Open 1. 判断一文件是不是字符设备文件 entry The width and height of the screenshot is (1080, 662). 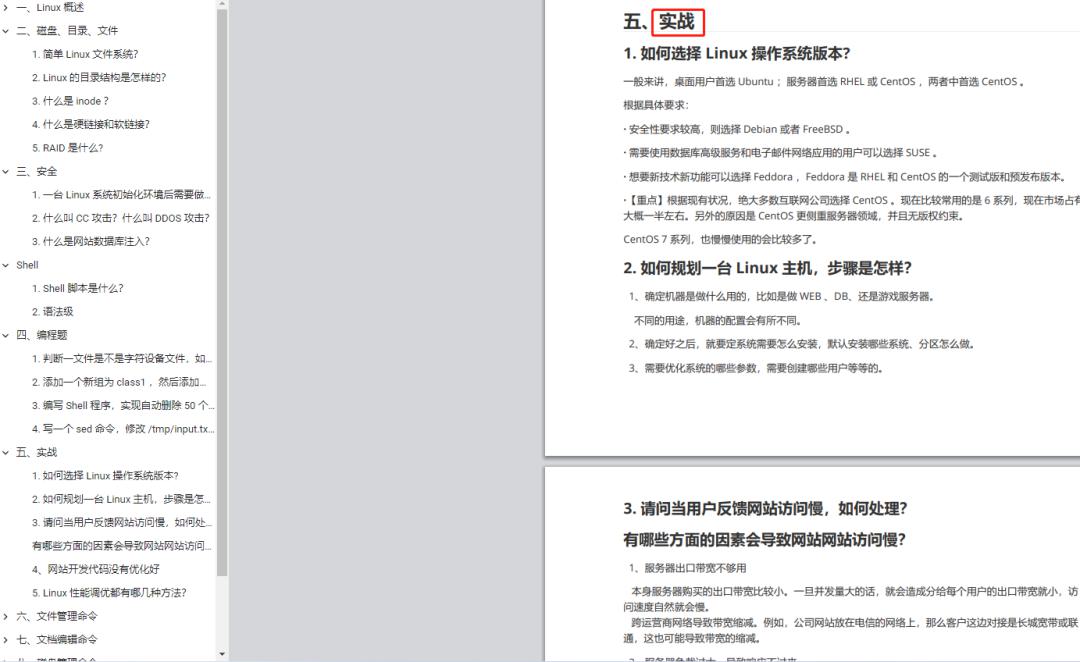(121, 359)
